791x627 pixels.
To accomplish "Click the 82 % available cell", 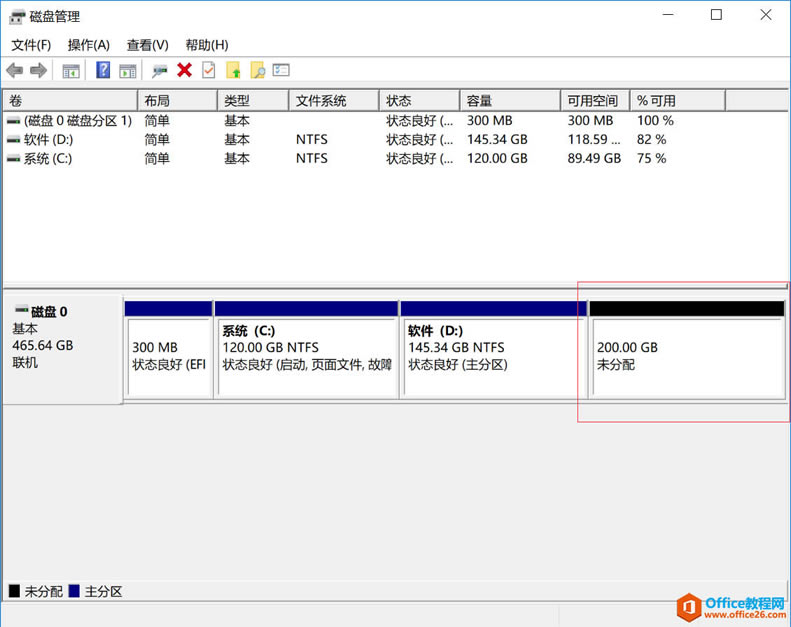I will click(x=651, y=139).
